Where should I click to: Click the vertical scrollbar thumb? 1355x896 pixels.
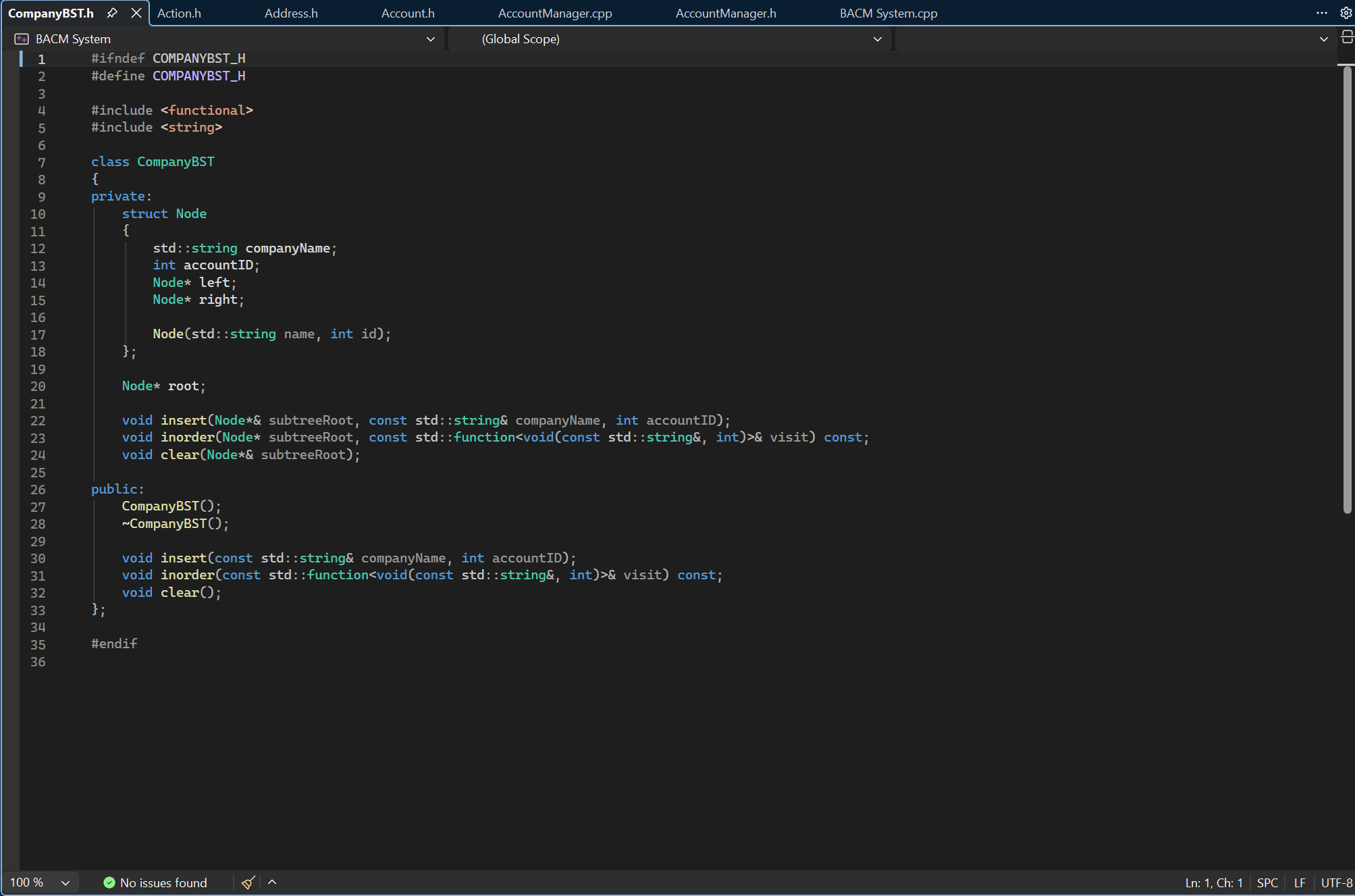(1347, 290)
